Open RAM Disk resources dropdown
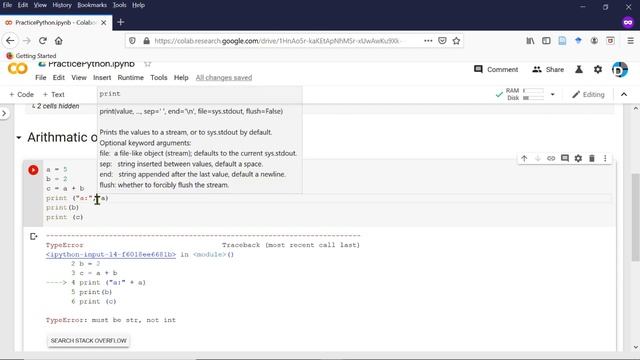 point(553,94)
